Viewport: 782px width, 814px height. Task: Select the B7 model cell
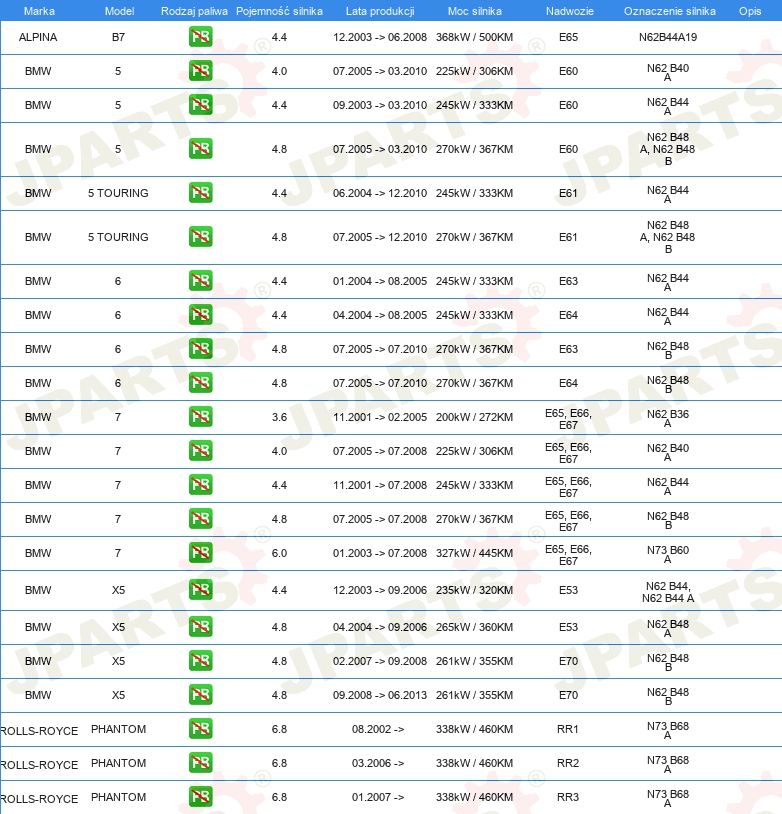pos(118,37)
